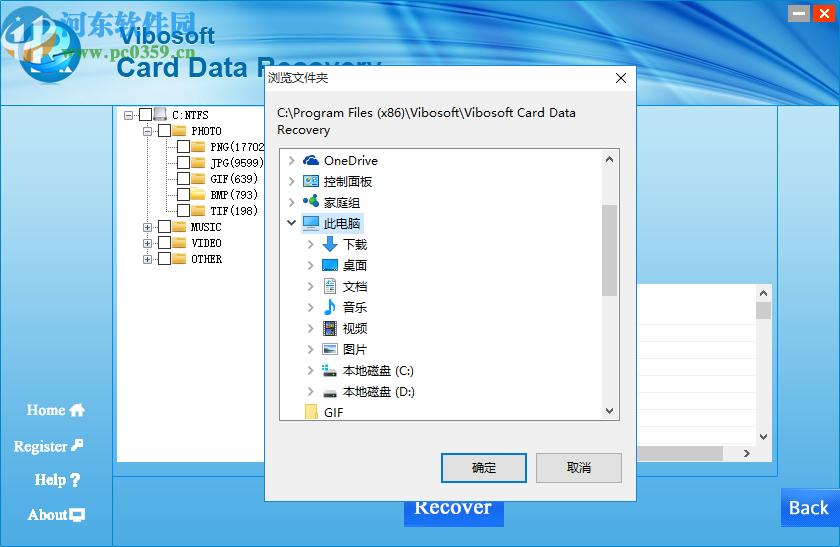840x547 pixels.
Task: Click the VIDEO folder icon
Action: coord(179,243)
